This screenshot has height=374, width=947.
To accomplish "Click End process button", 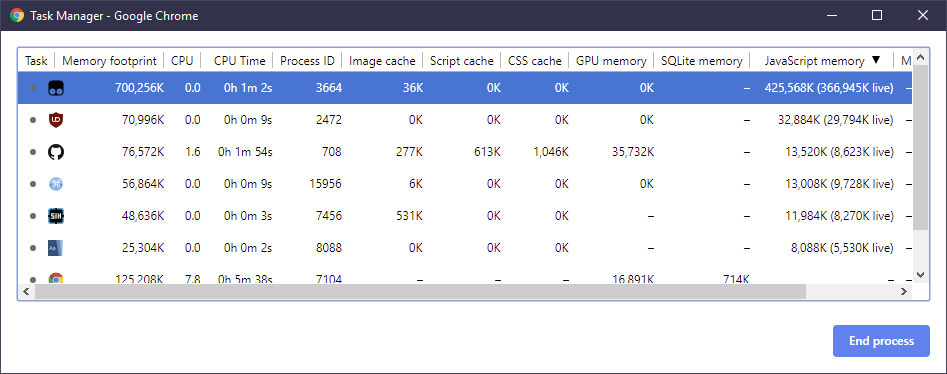I will pos(881,341).
